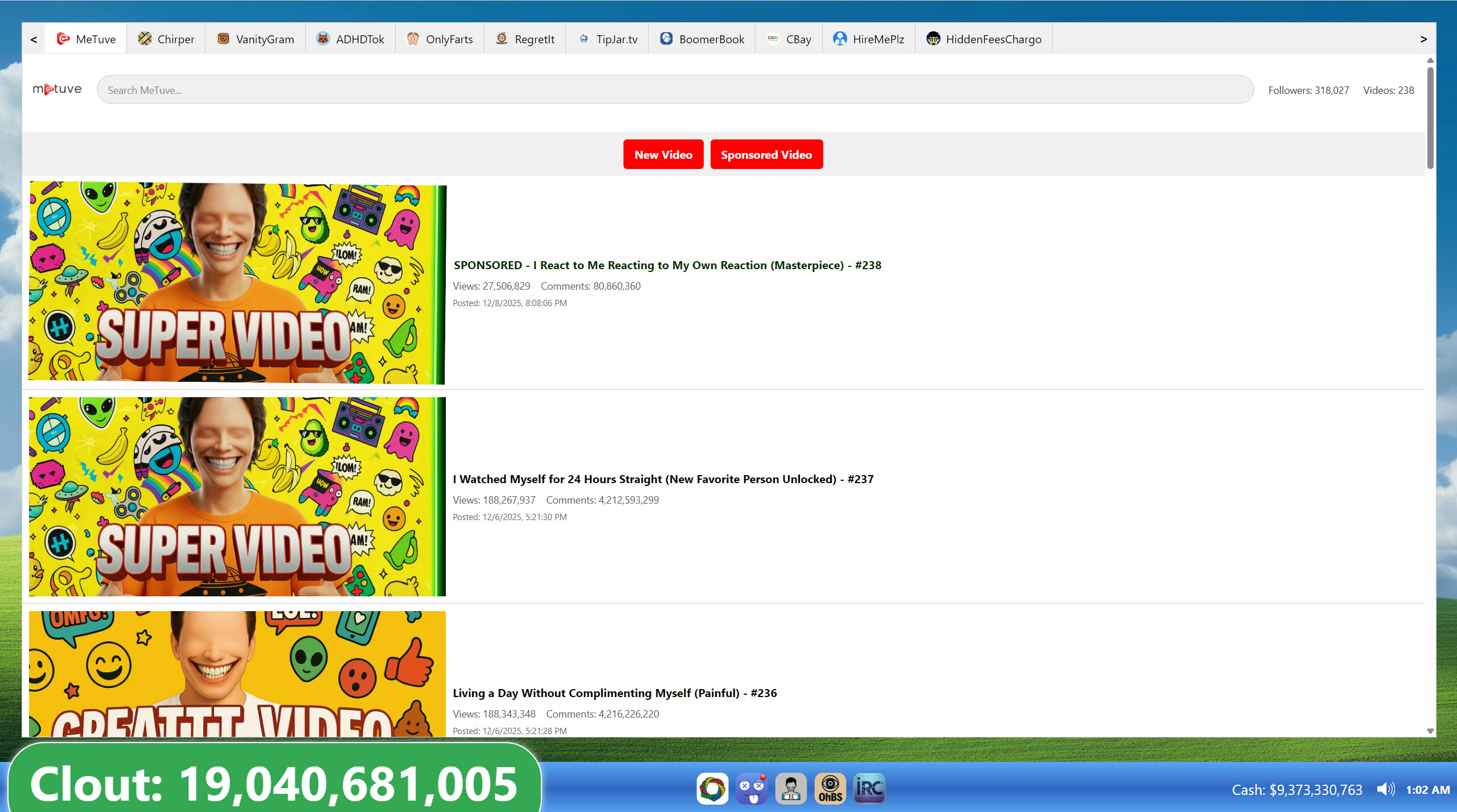Select the VanityGram app icon

[255, 39]
